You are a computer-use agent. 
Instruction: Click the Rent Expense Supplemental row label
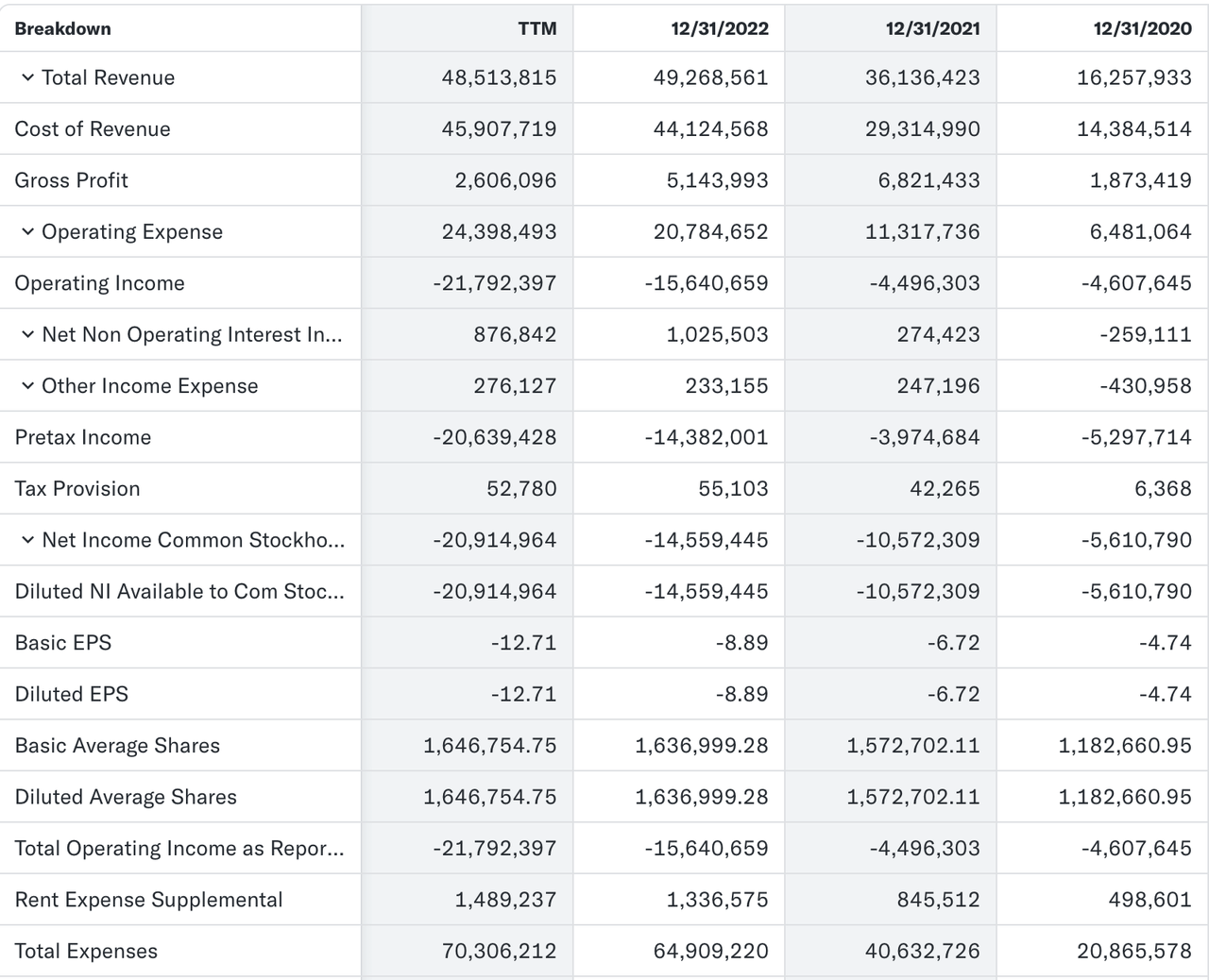click(148, 900)
